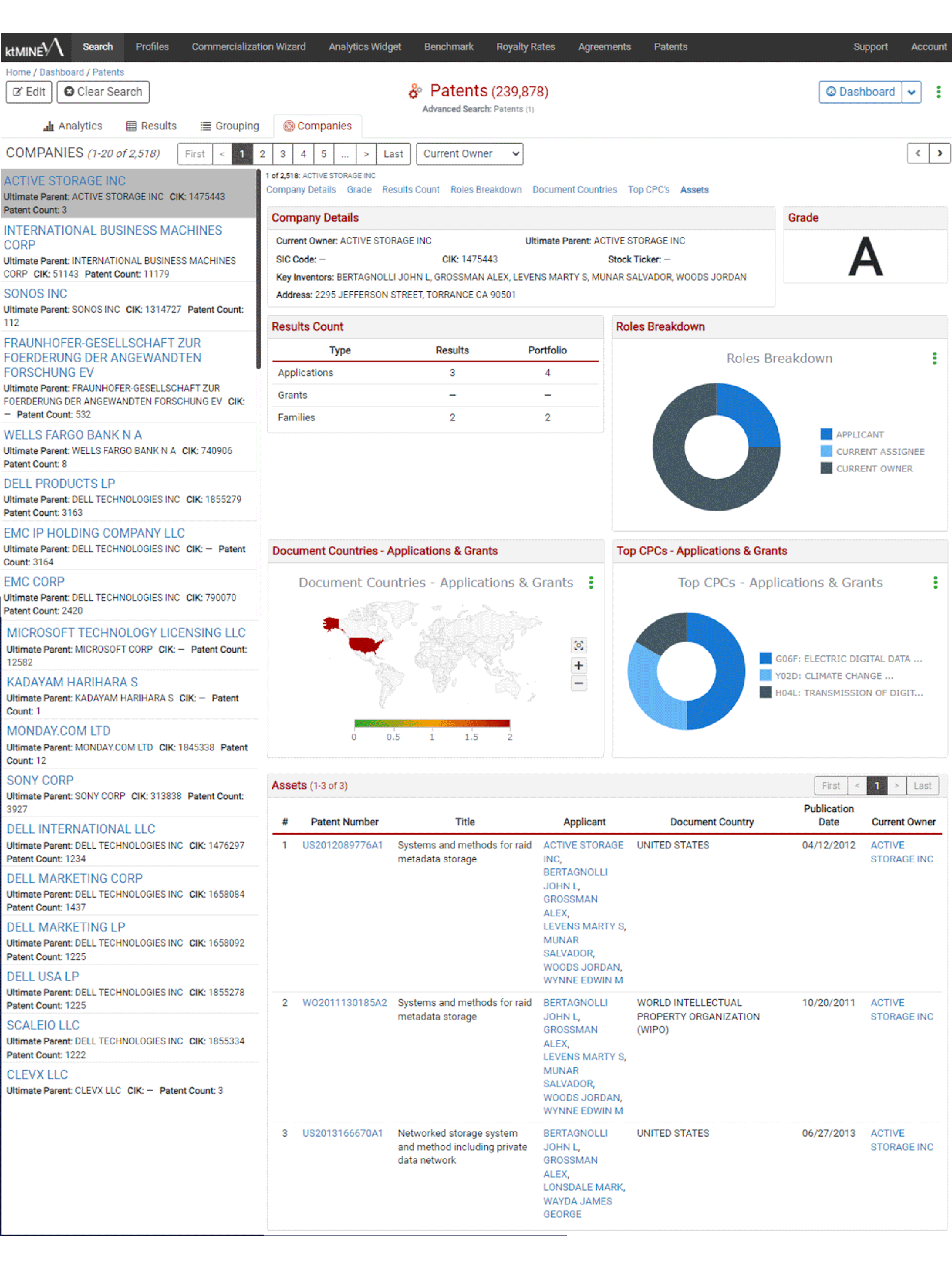
Task: Select SONY CORP company
Action: [x=40, y=781]
